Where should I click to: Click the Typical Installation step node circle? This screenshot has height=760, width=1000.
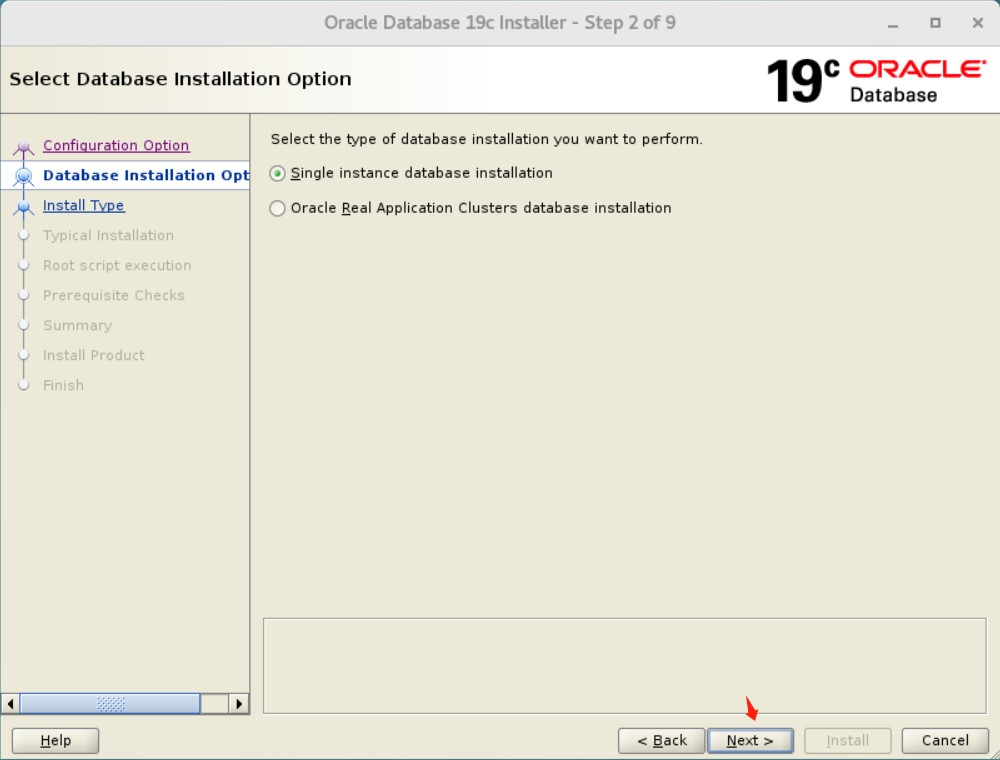(24, 235)
